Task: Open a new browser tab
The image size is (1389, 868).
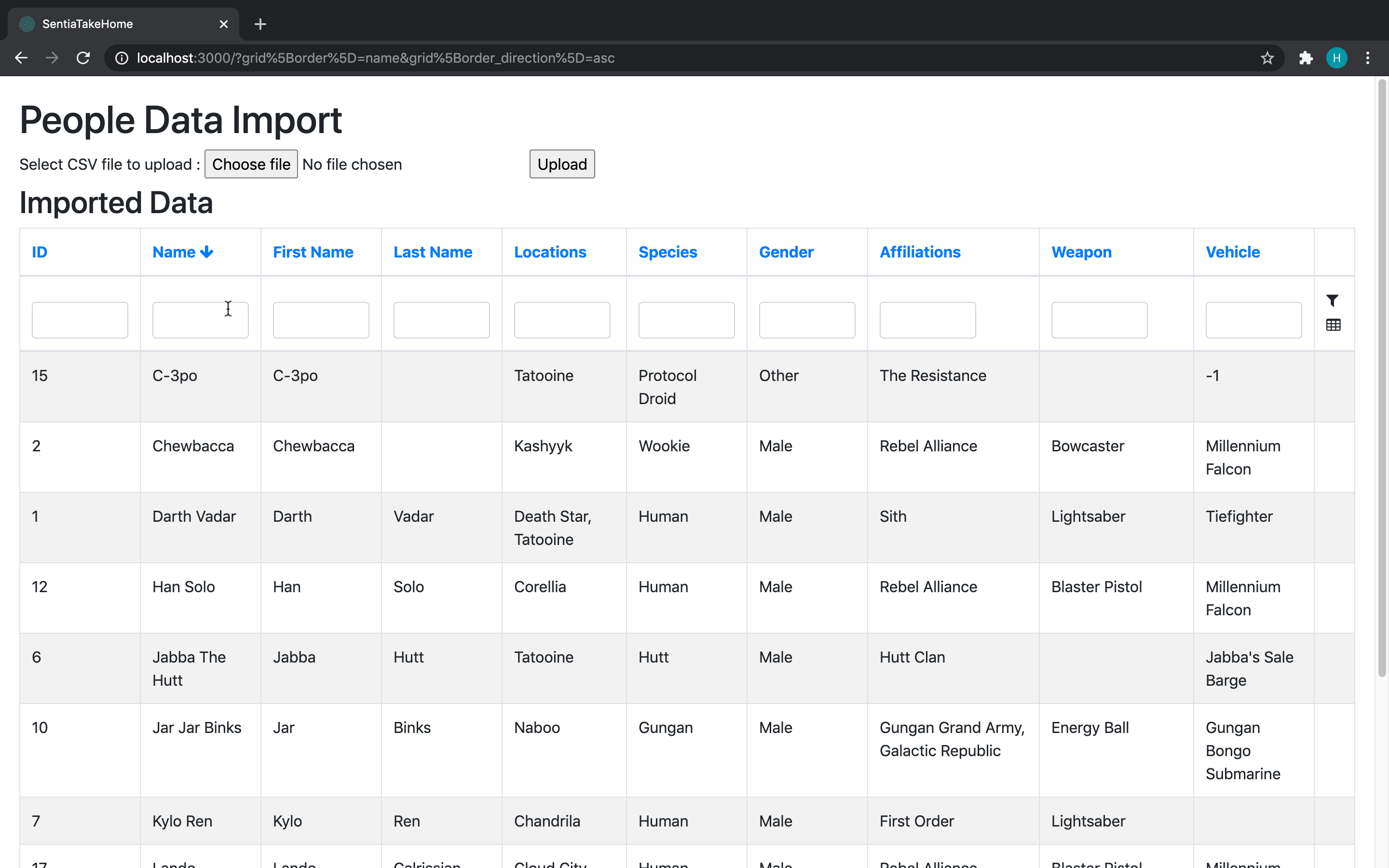Action: pyautogui.click(x=260, y=24)
